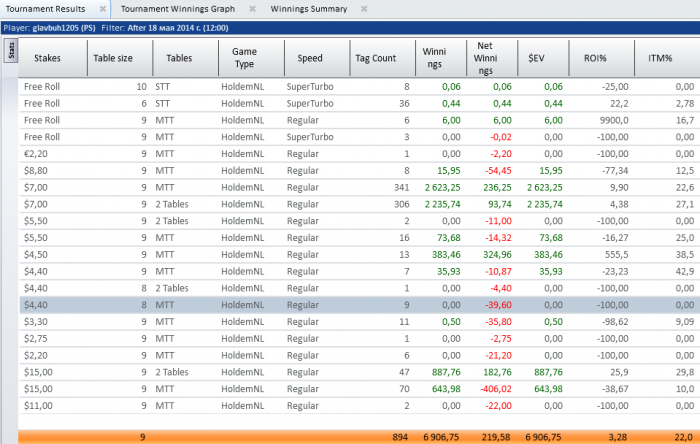This screenshot has height=444, width=700.
Task: Close the Tournament Results tab
Action: (x=103, y=9)
